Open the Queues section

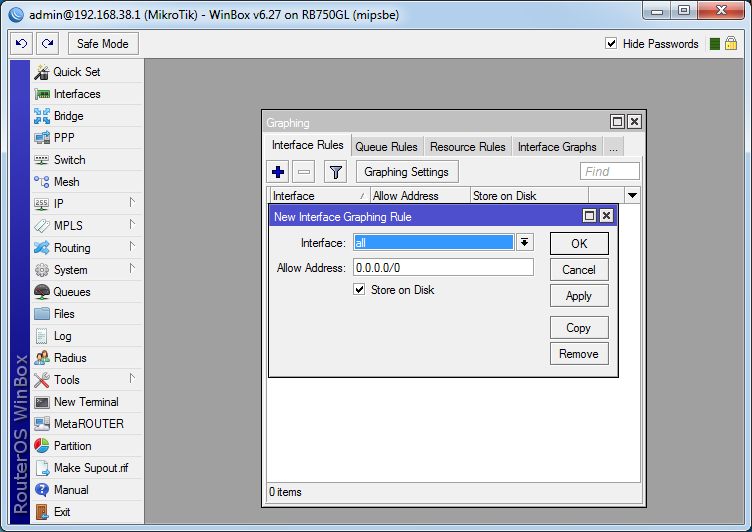pos(88,292)
